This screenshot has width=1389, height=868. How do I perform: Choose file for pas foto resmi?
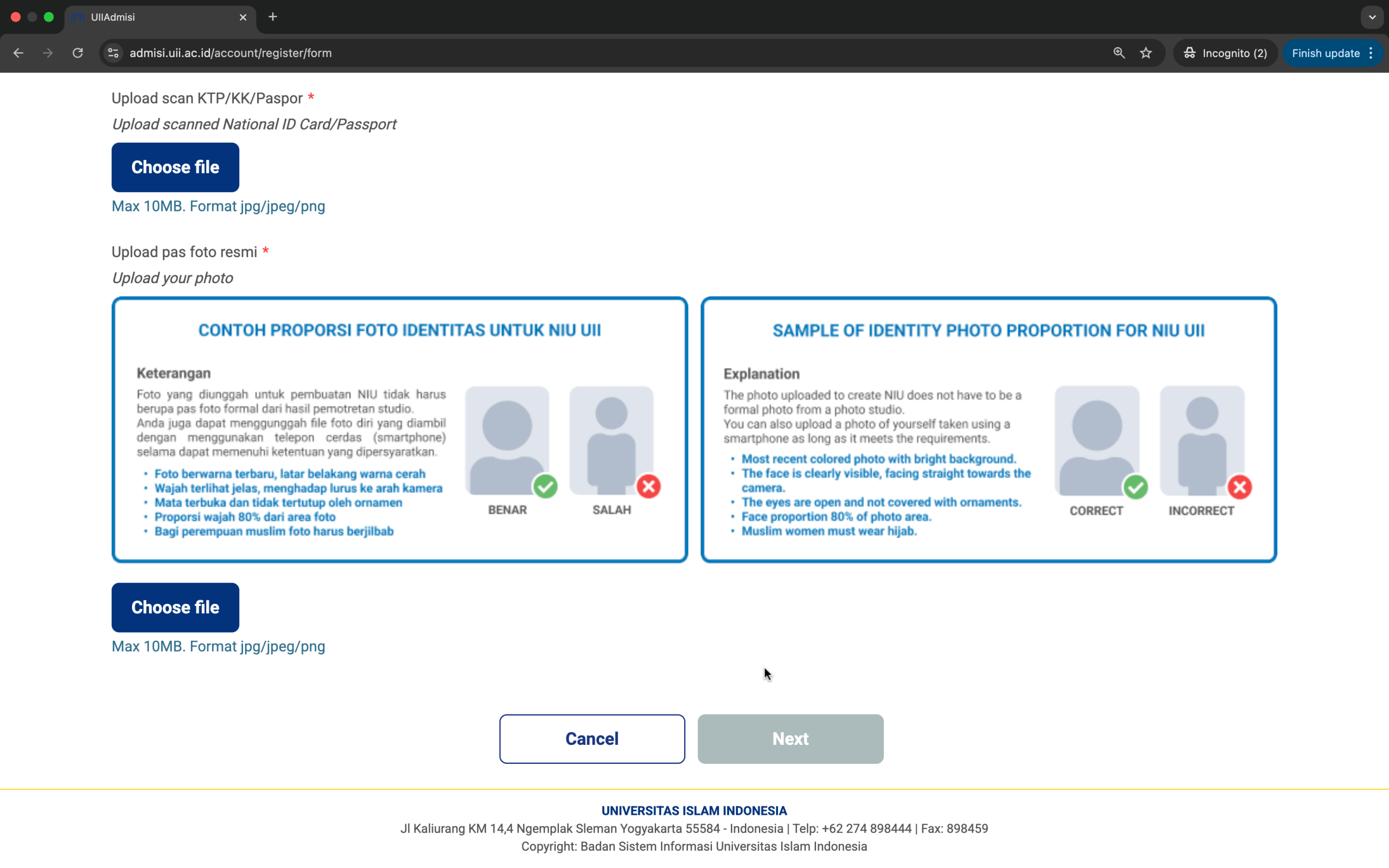point(175,608)
